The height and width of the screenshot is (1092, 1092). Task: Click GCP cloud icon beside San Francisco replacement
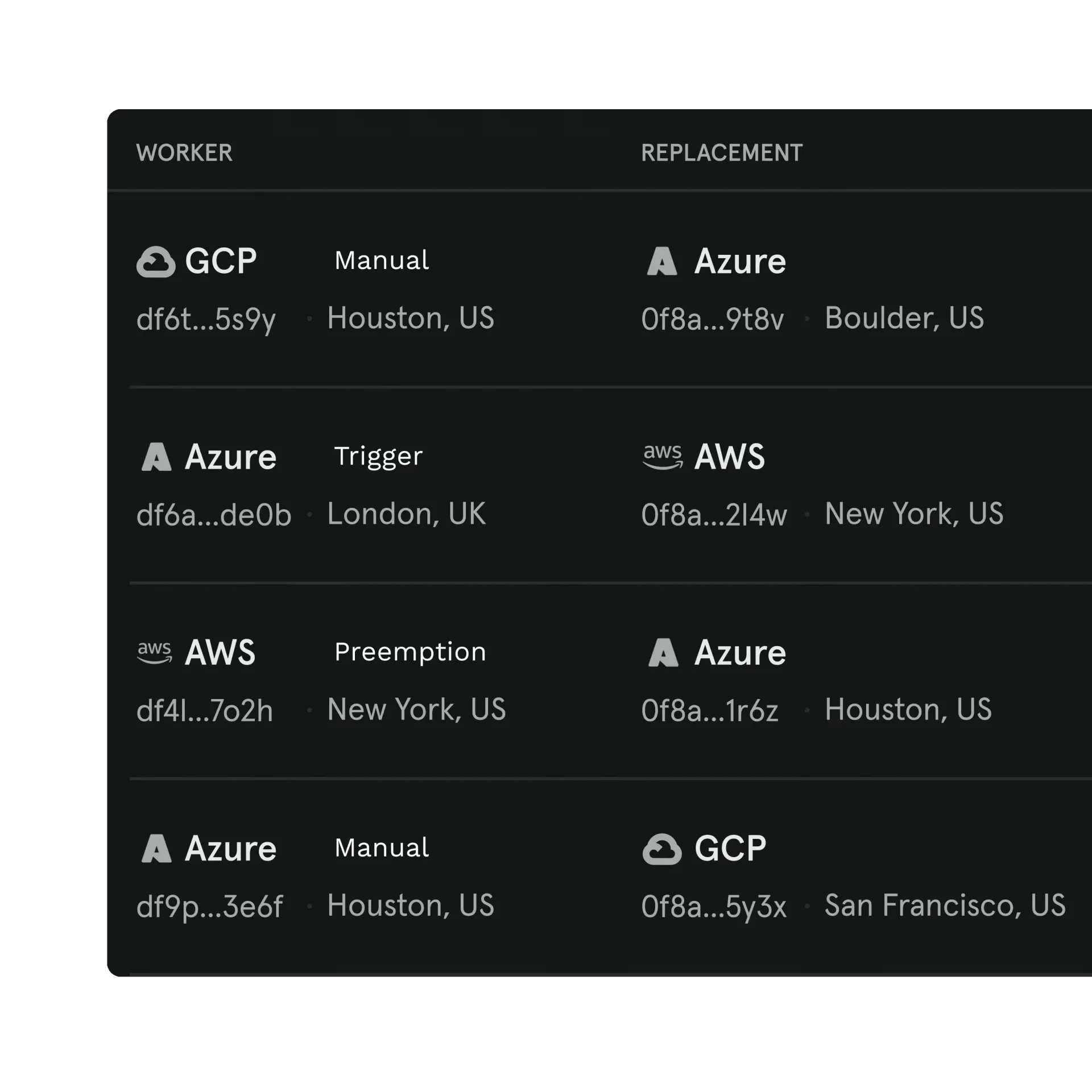662,849
